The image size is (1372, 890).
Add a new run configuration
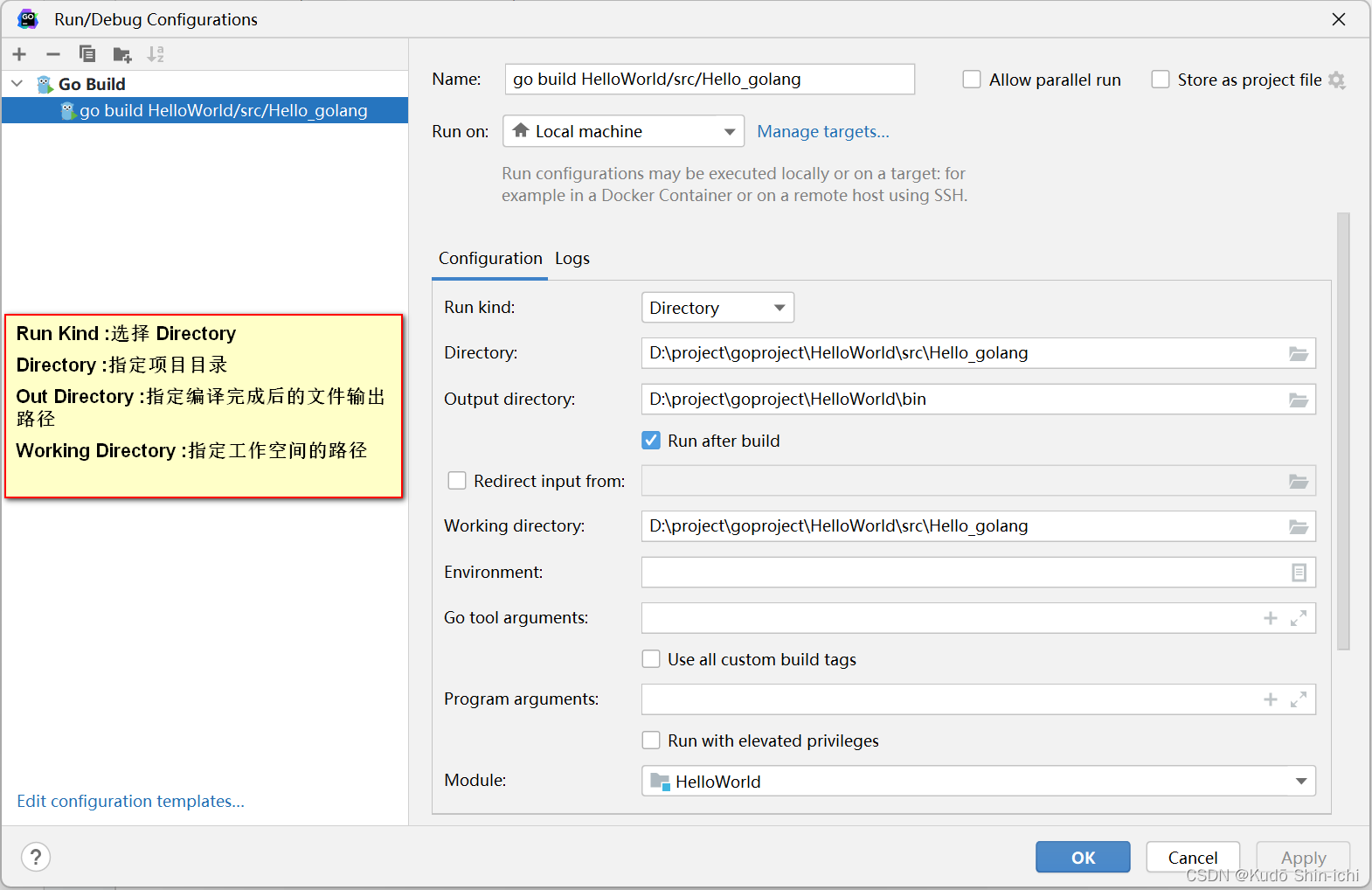(19, 54)
